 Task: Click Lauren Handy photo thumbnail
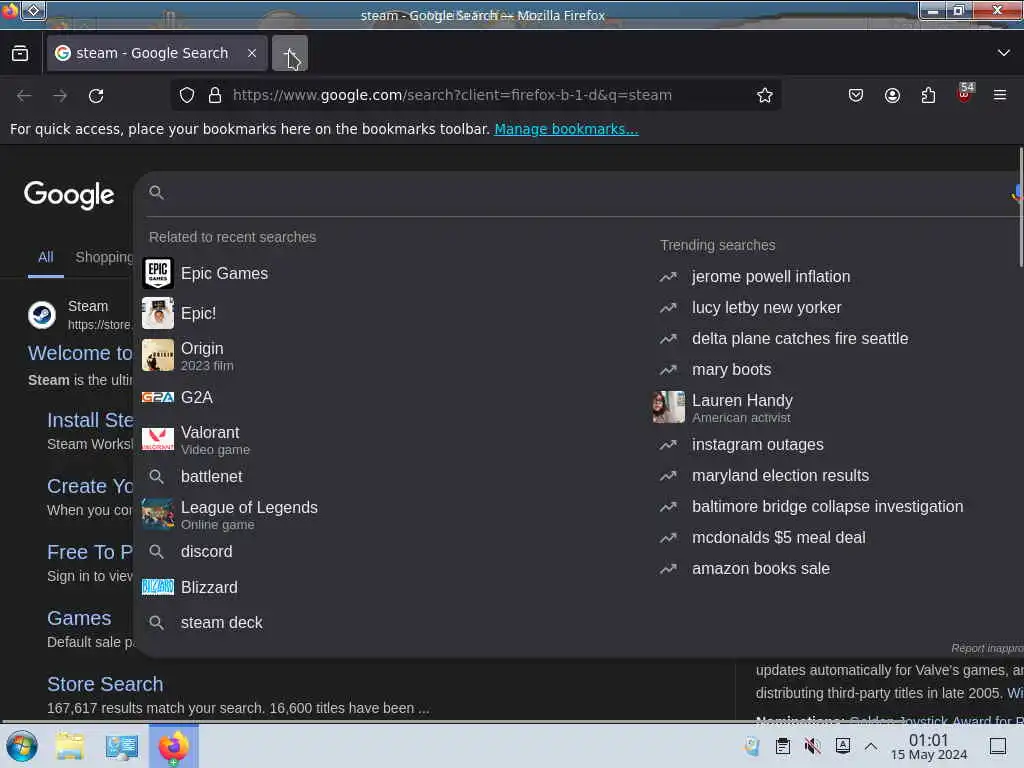(669, 408)
